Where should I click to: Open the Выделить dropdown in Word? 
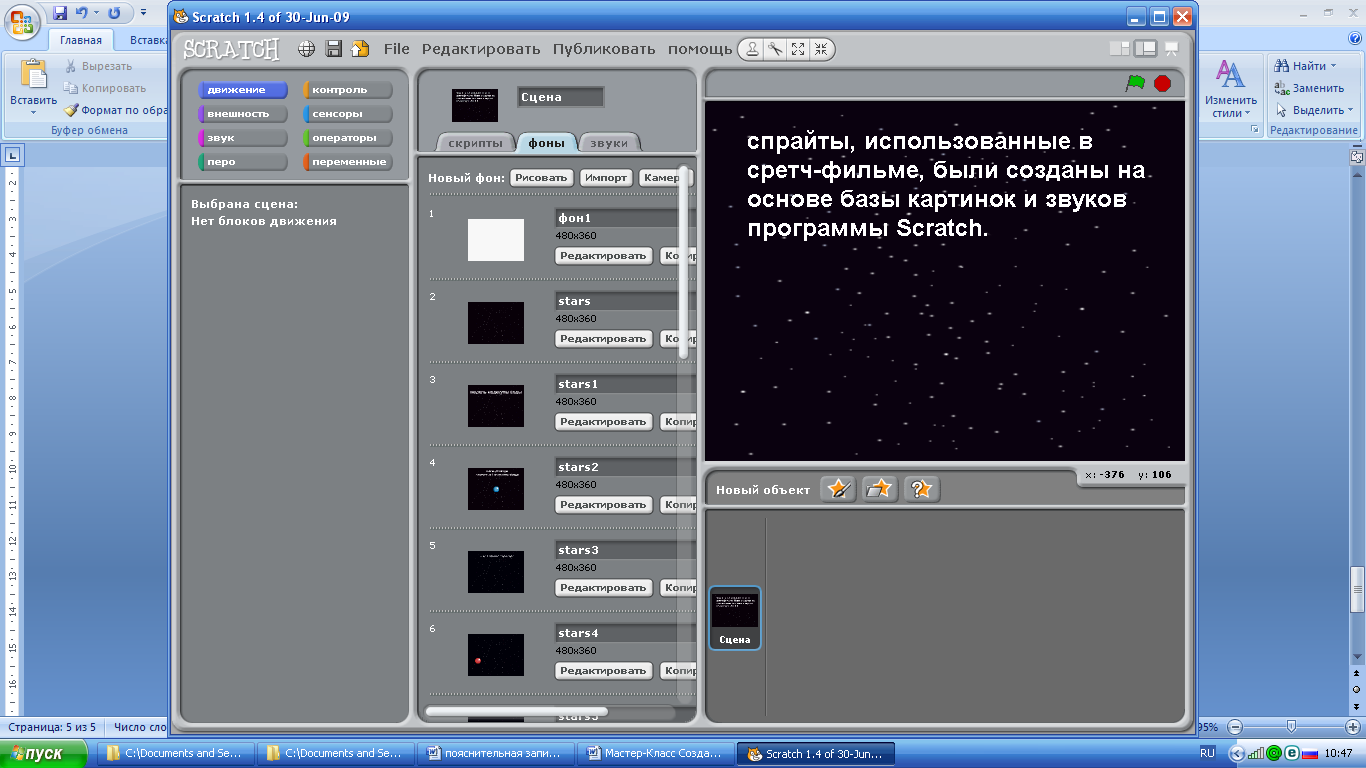1315,110
